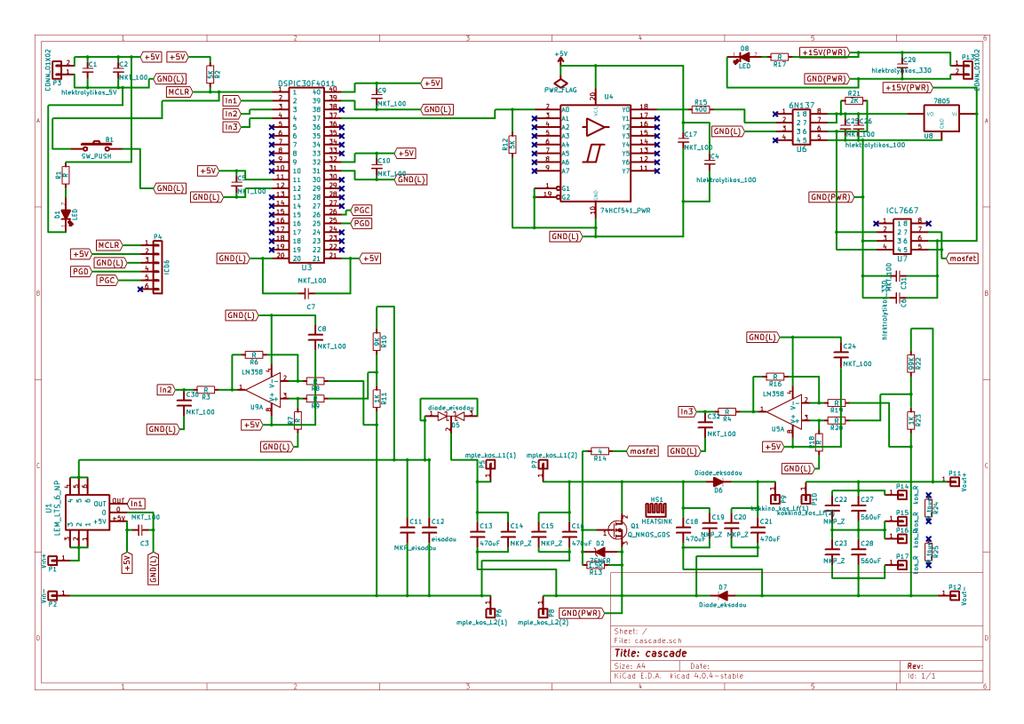Select the +15V(PWR) label beside R17
The image size is (1024, 724).
click(825, 52)
